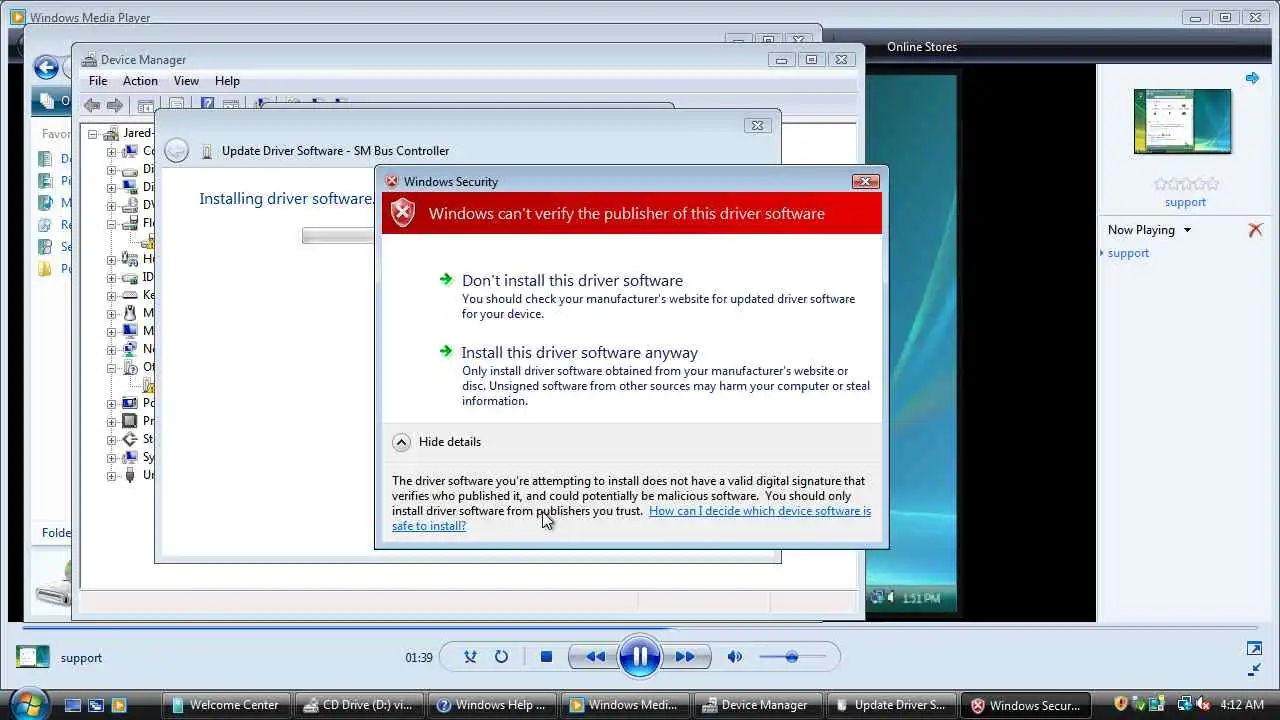Select the ports category icon in device tree
The width and height of the screenshot is (1280, 720).
130,404
